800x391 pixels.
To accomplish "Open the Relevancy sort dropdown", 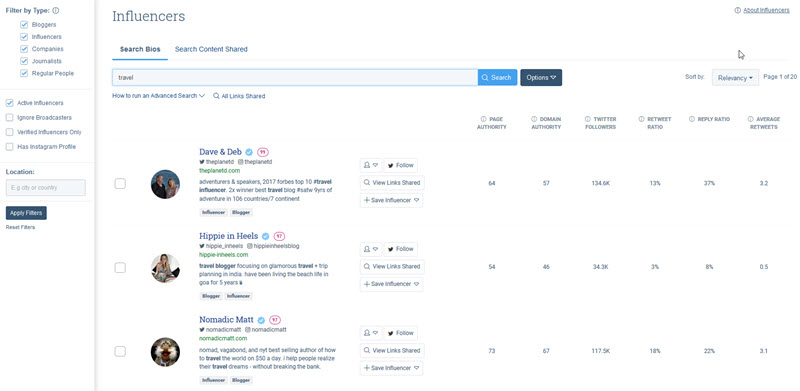I will tap(735, 78).
